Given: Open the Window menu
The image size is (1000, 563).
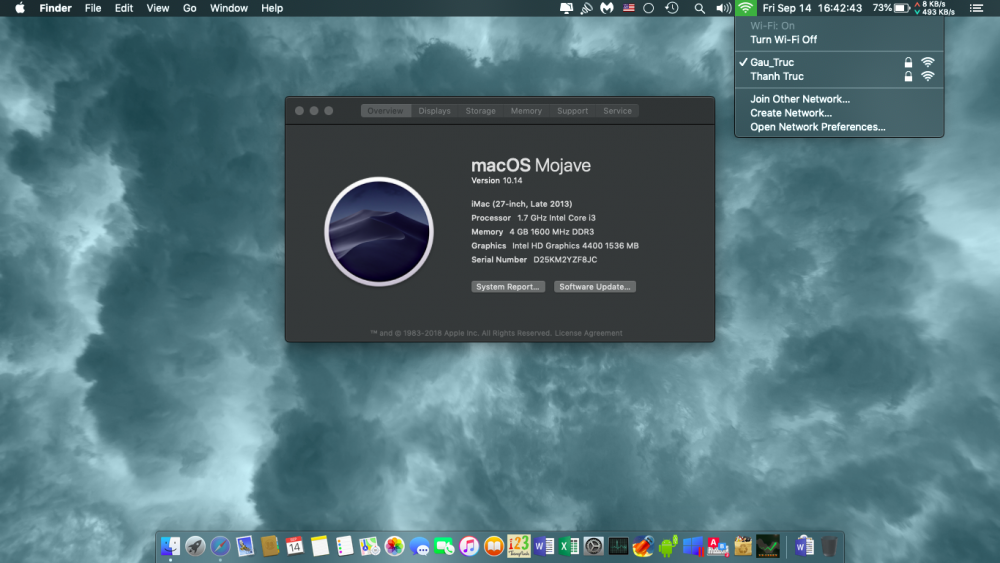Looking at the screenshot, I should click(x=228, y=8).
